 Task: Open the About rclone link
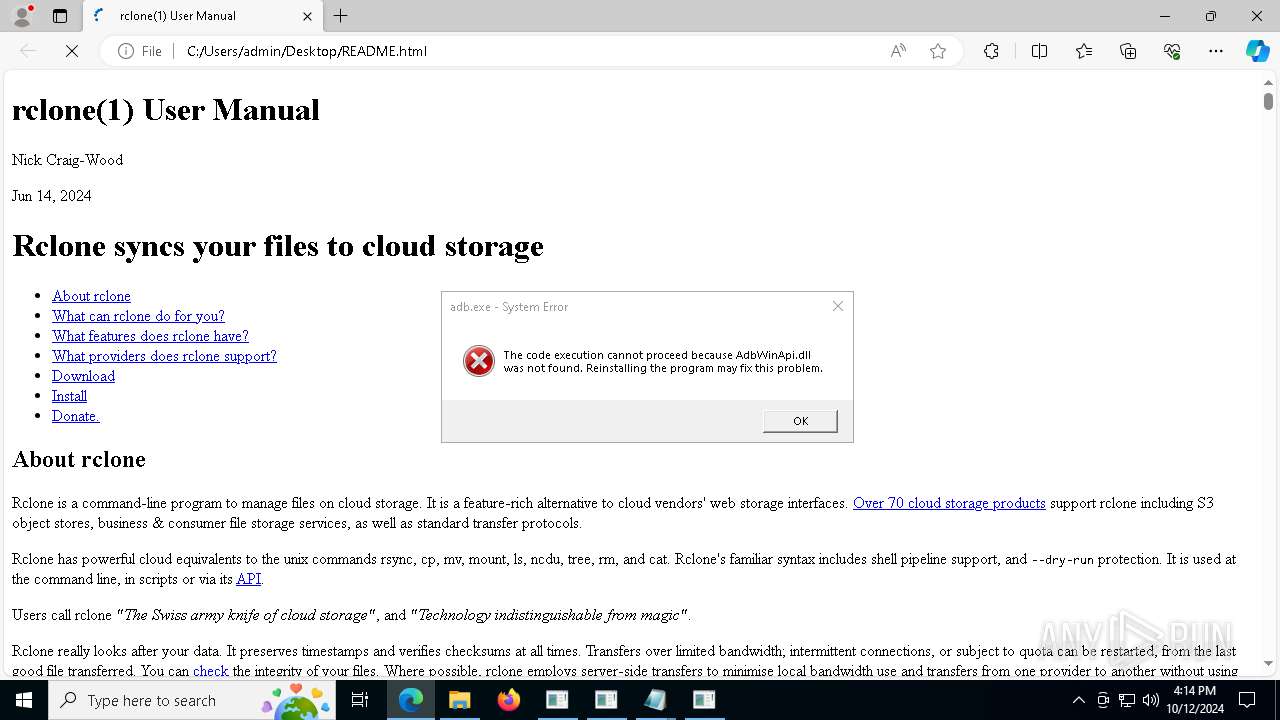91,296
